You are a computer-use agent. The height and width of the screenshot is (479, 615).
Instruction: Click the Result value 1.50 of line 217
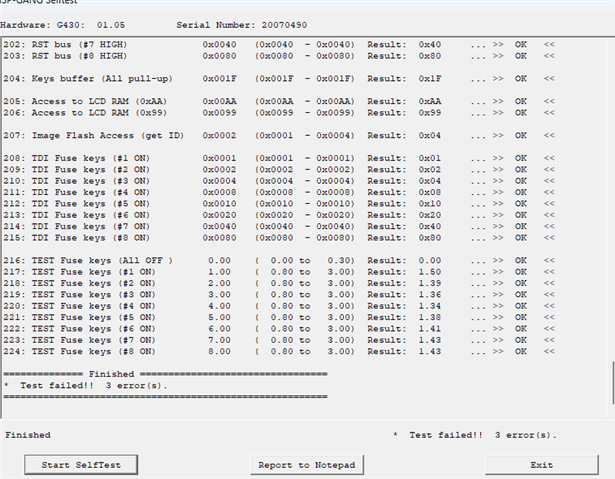click(x=429, y=272)
